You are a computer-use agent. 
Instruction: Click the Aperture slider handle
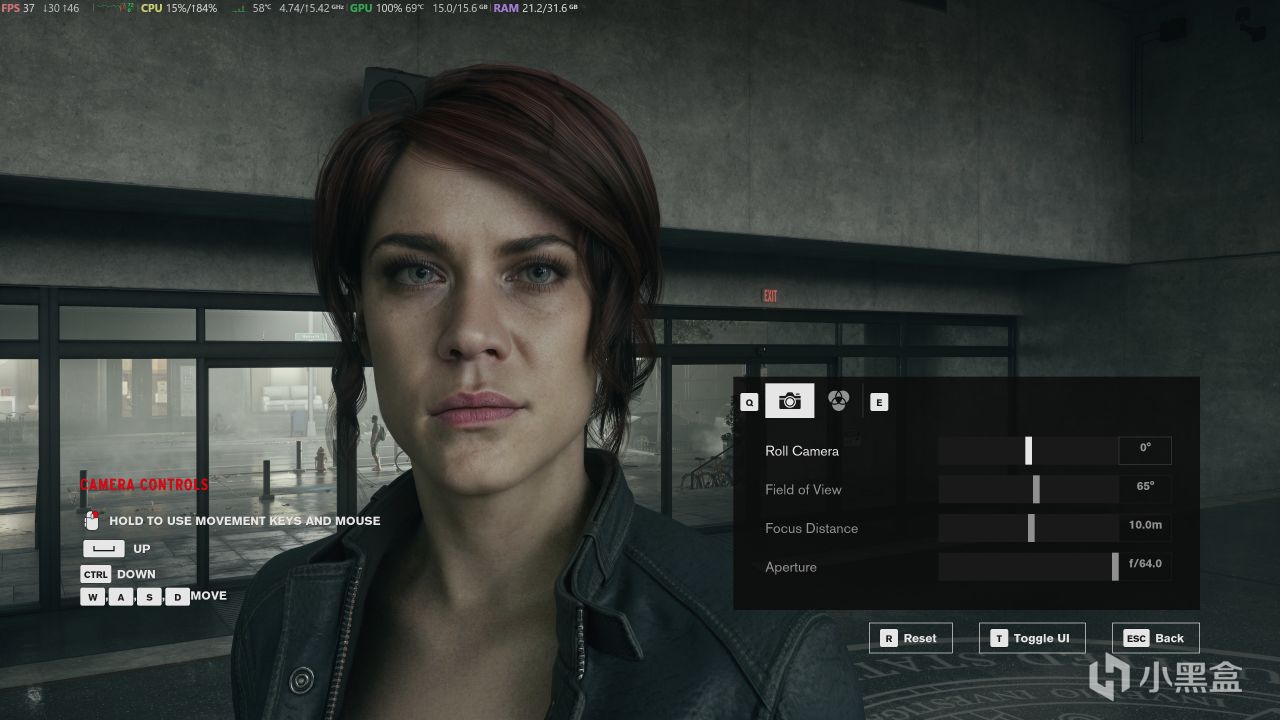coord(1115,567)
